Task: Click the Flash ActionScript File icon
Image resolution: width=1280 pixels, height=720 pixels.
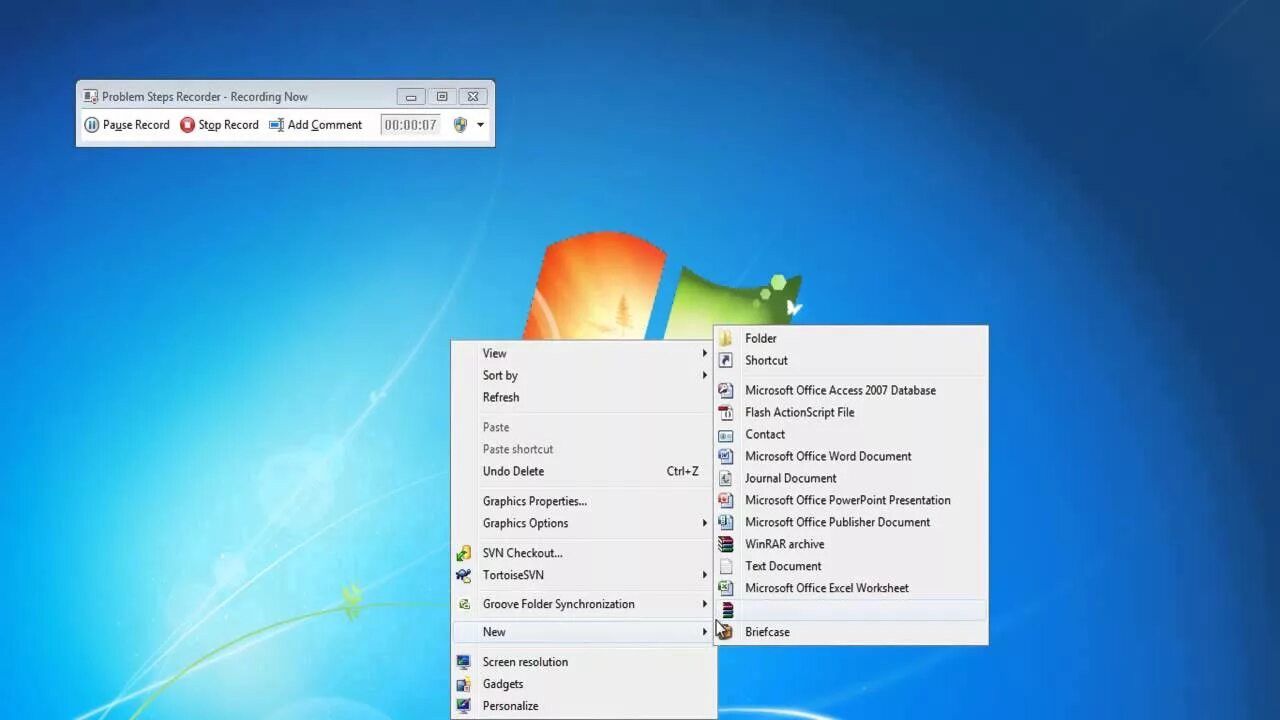Action: [726, 412]
